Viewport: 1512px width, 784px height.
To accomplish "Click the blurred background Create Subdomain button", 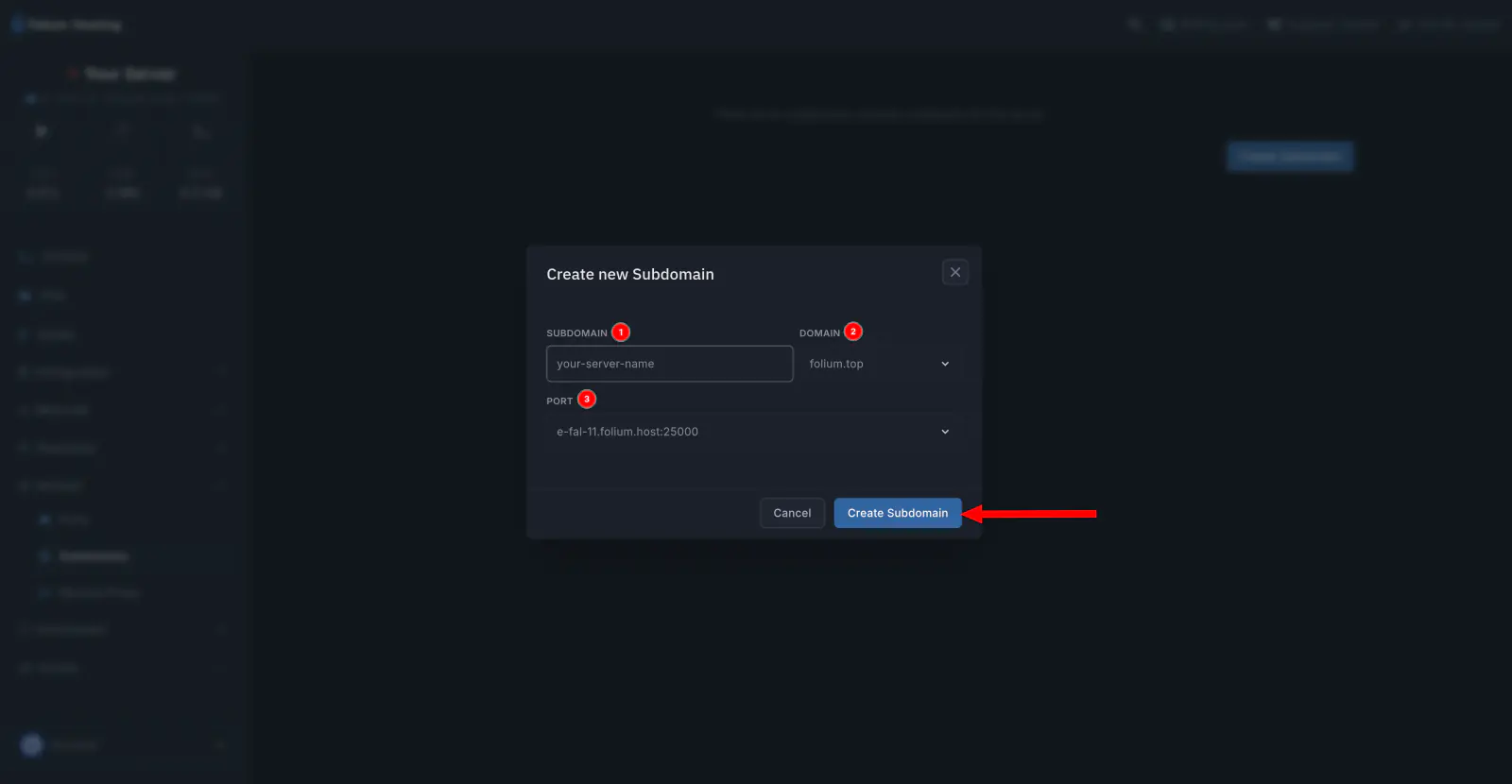I will [x=1290, y=156].
